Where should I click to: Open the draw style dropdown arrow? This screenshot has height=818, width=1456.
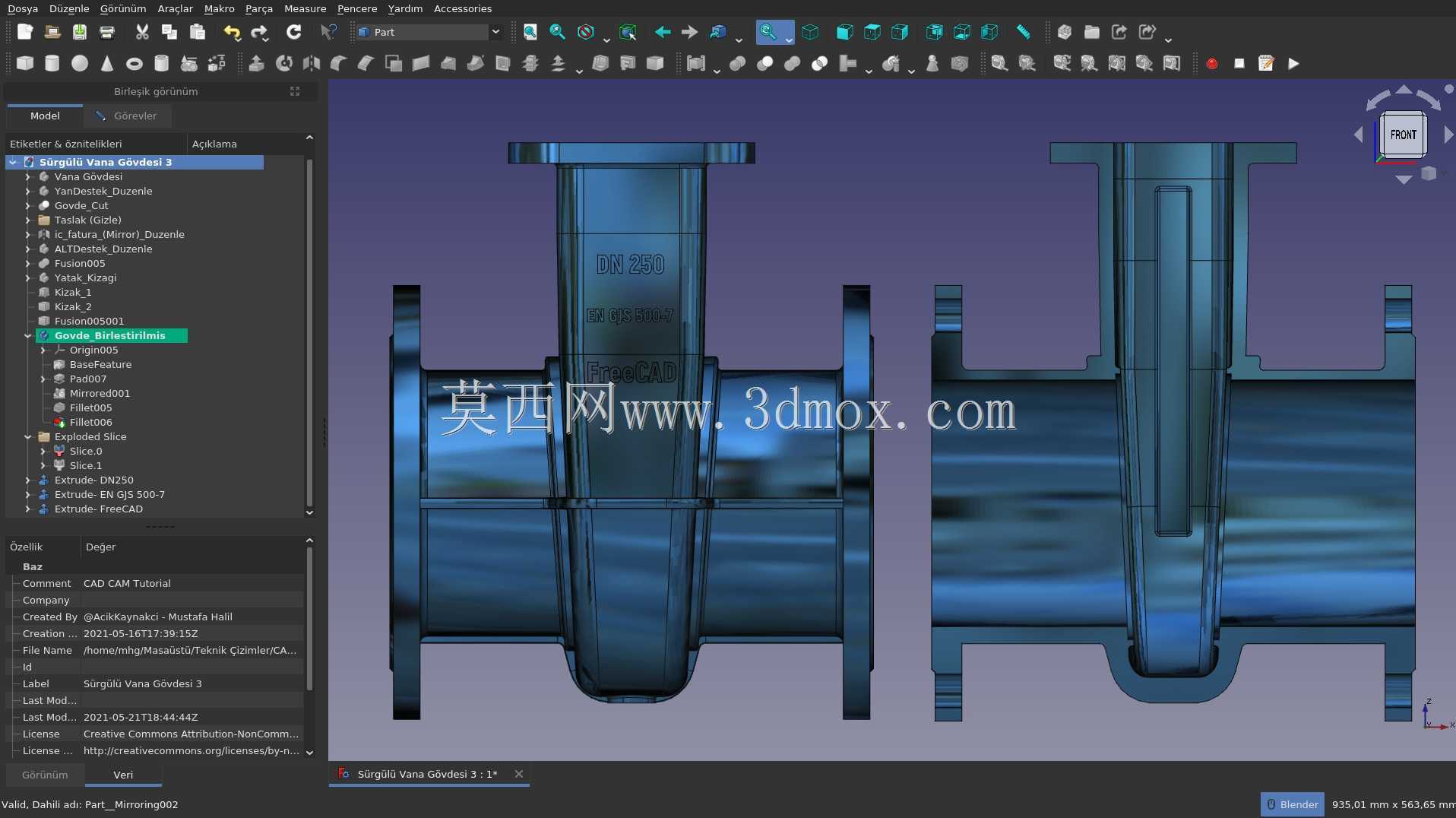click(606, 39)
